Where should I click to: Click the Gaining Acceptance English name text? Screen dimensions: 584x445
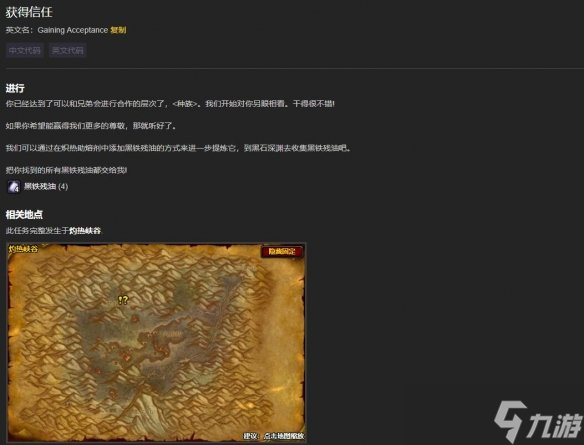[x=73, y=30]
